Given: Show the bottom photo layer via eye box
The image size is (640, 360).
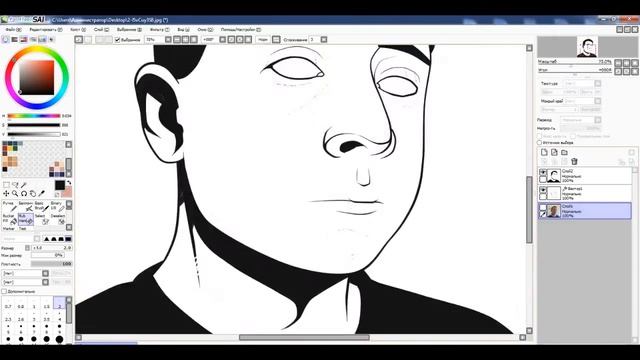Looking at the screenshot, I should point(542,208).
